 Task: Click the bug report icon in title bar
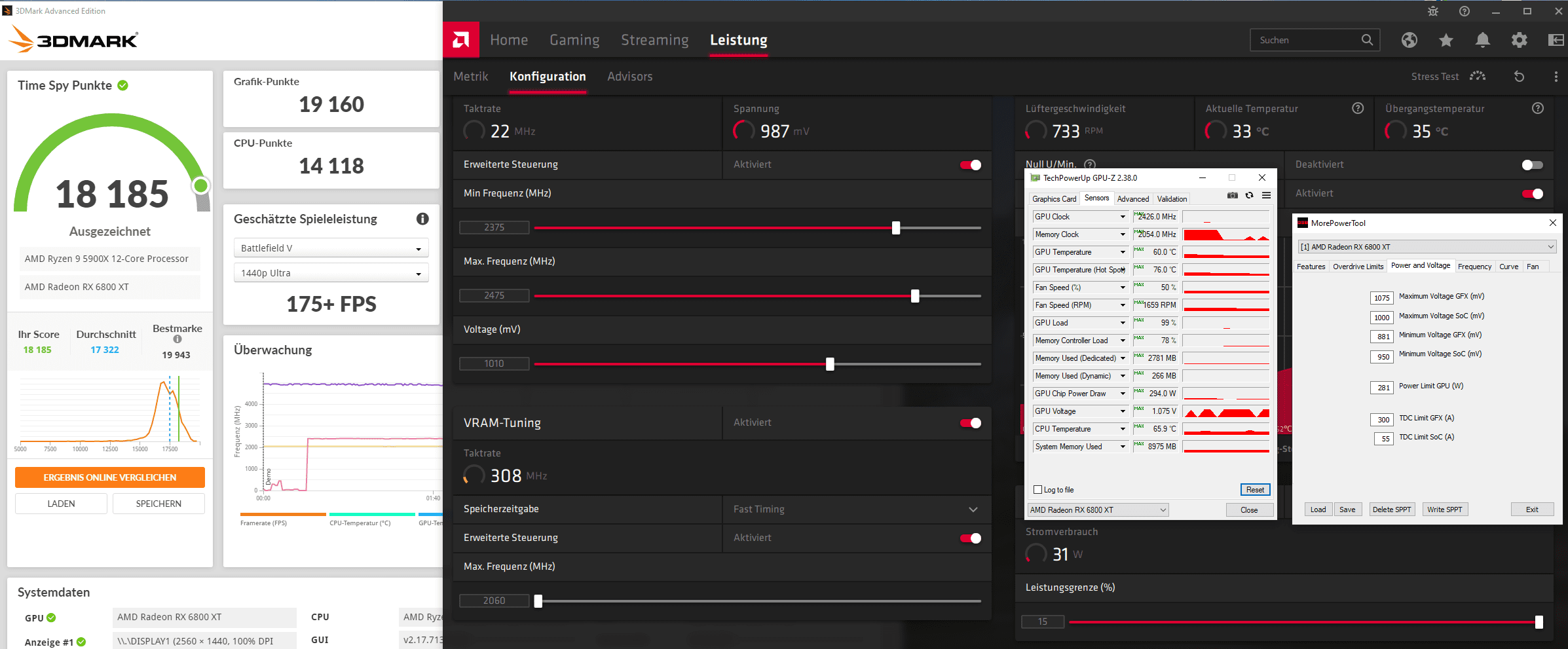click(x=1433, y=11)
